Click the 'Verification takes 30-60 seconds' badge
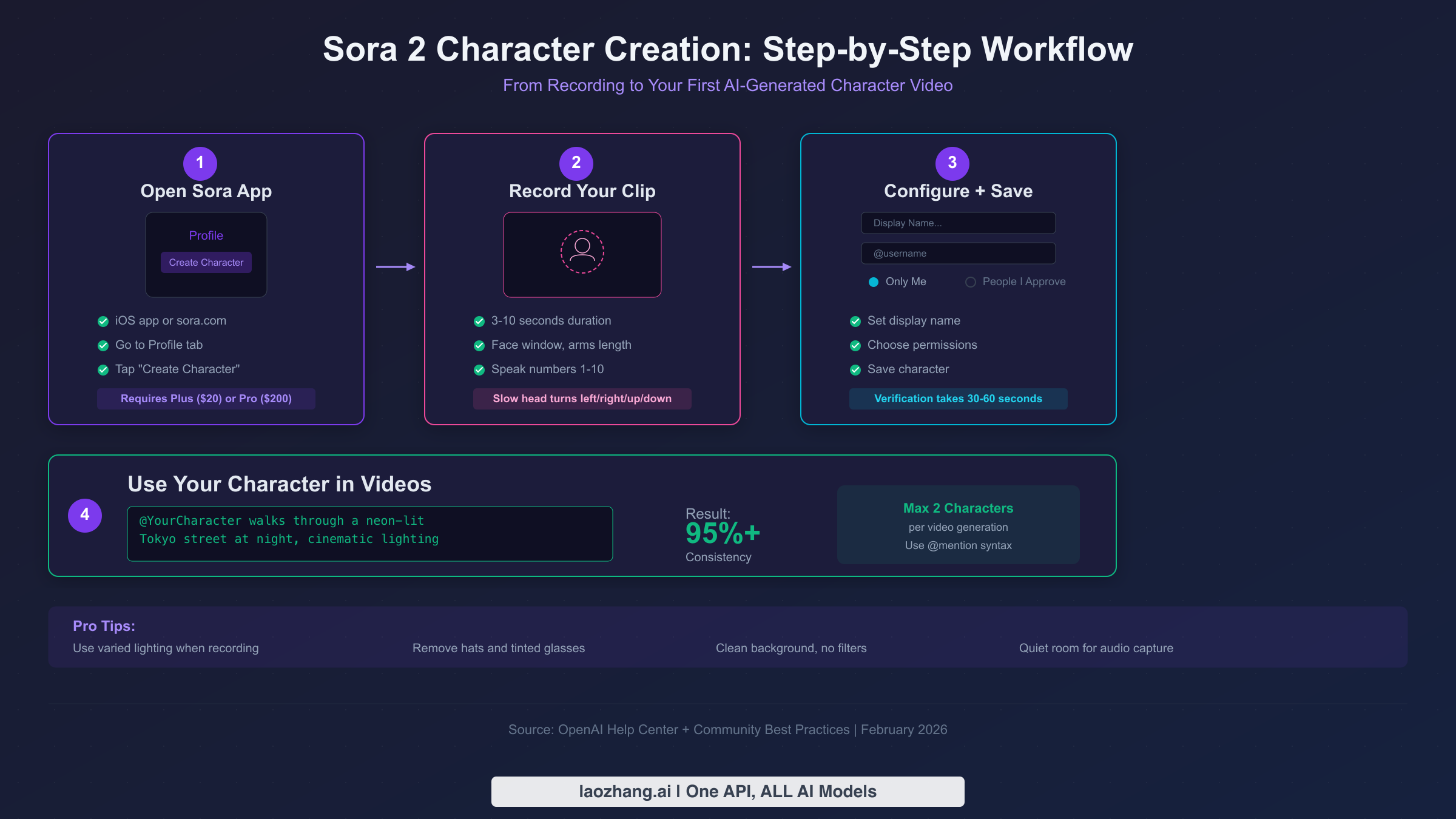 958,399
